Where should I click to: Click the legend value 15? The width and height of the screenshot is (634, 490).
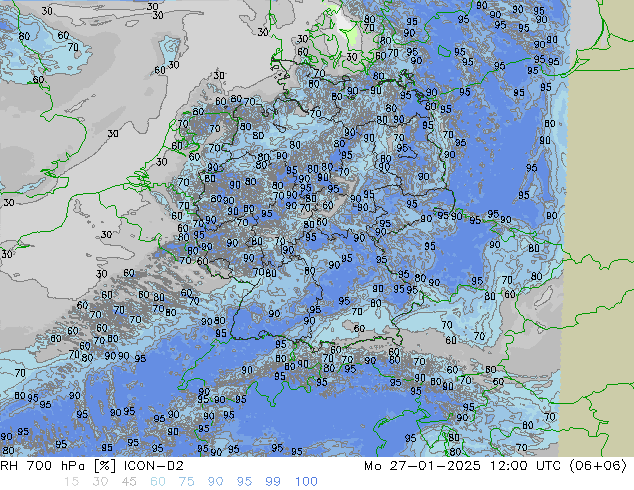[71, 482]
